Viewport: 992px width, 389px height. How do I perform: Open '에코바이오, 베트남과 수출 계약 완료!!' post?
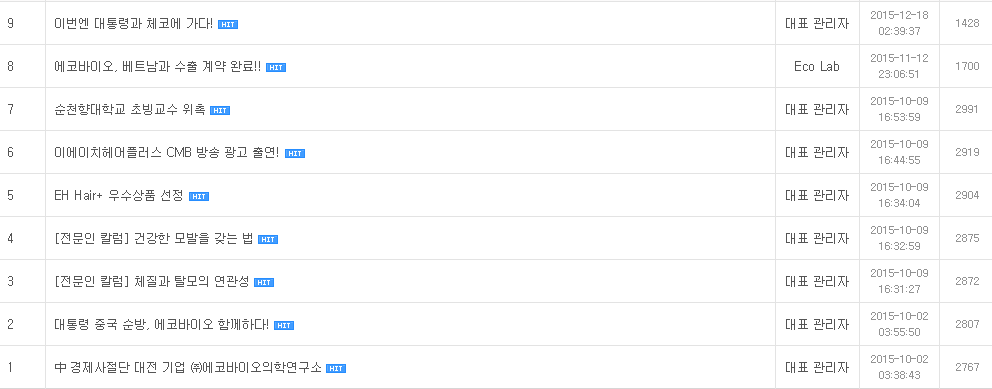click(158, 67)
